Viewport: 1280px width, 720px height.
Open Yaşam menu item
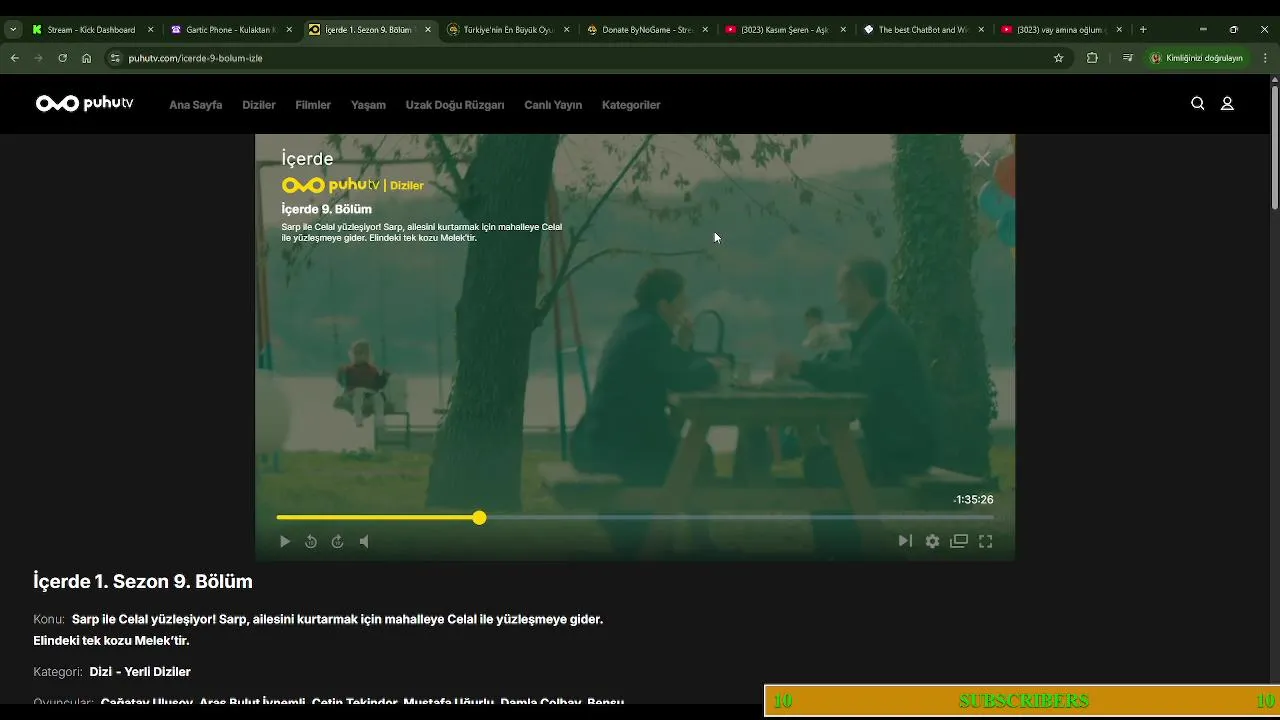pos(368,105)
